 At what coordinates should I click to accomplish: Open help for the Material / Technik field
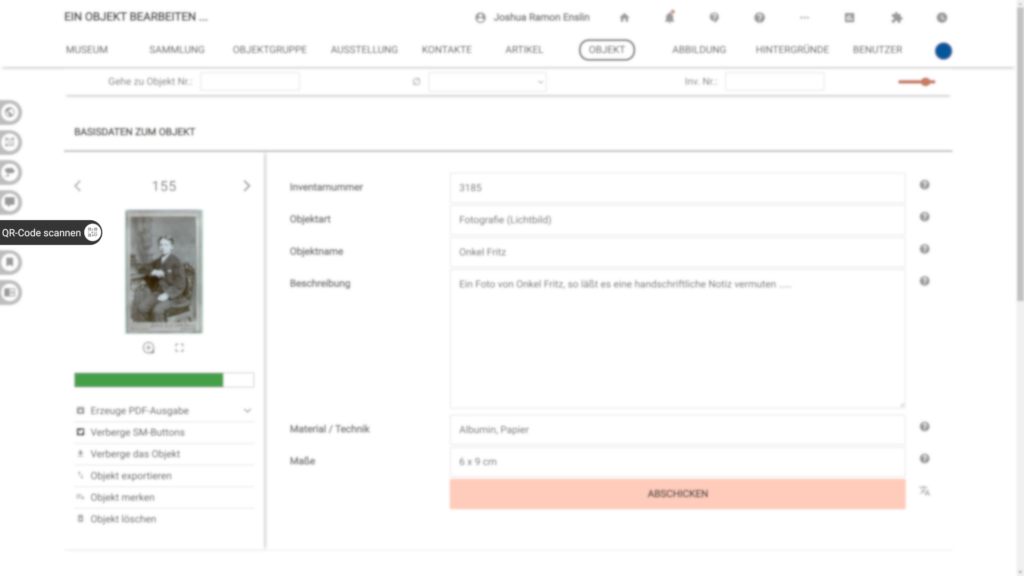click(x=925, y=426)
